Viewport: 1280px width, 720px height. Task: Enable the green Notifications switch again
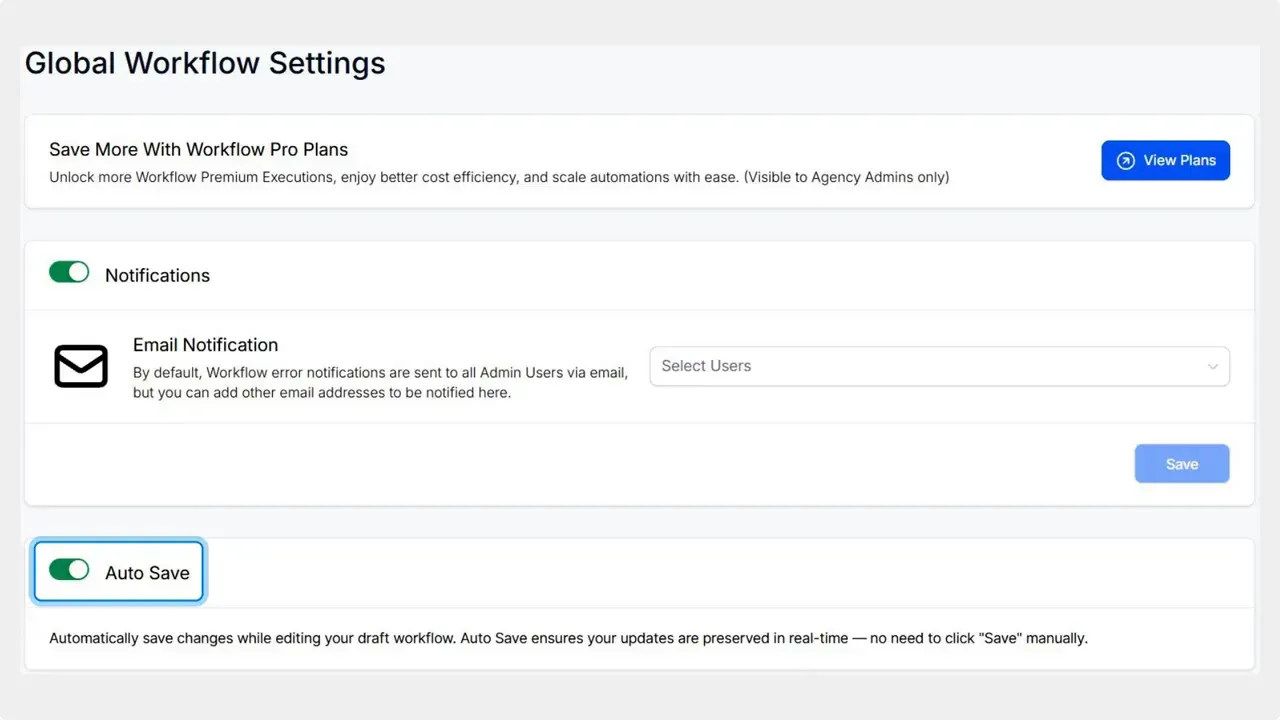pos(68,271)
